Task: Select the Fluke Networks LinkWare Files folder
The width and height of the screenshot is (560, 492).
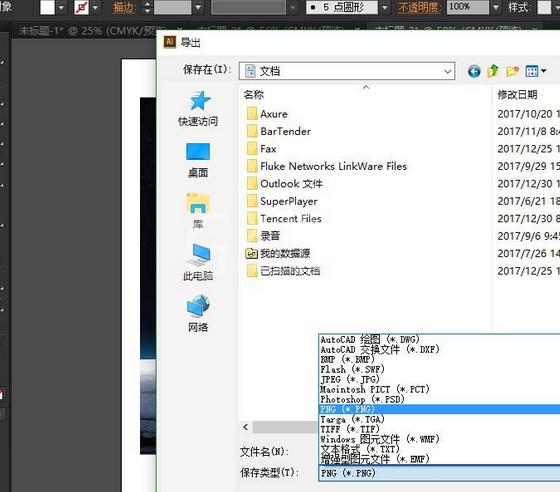Action: pos(327,166)
